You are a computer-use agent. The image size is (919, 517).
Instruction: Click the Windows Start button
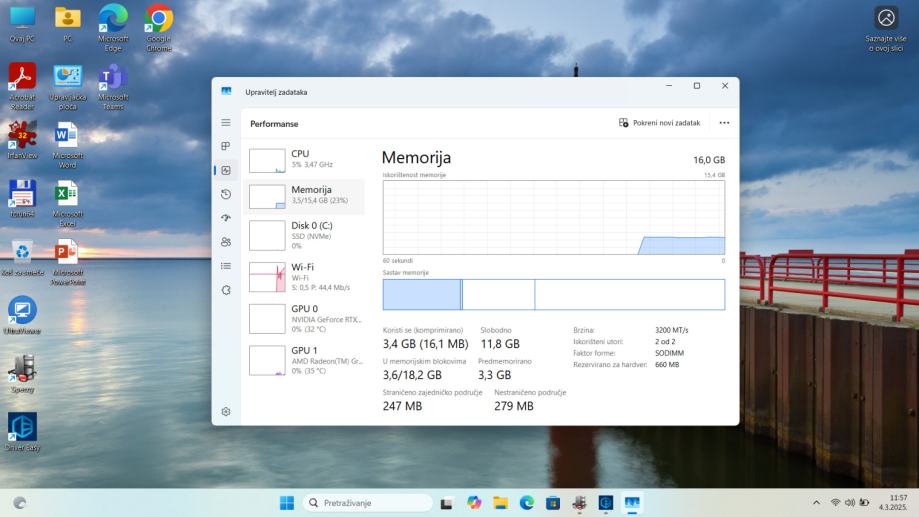(287, 503)
